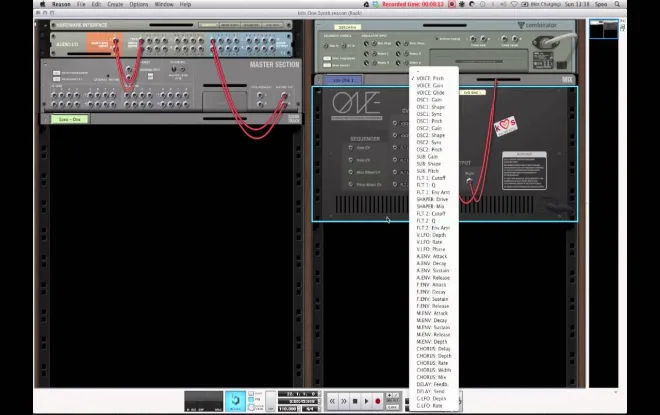Screen dimensions: 660x415
Task: Collapse the Hardware Interface device
Action: [x=45, y=25]
